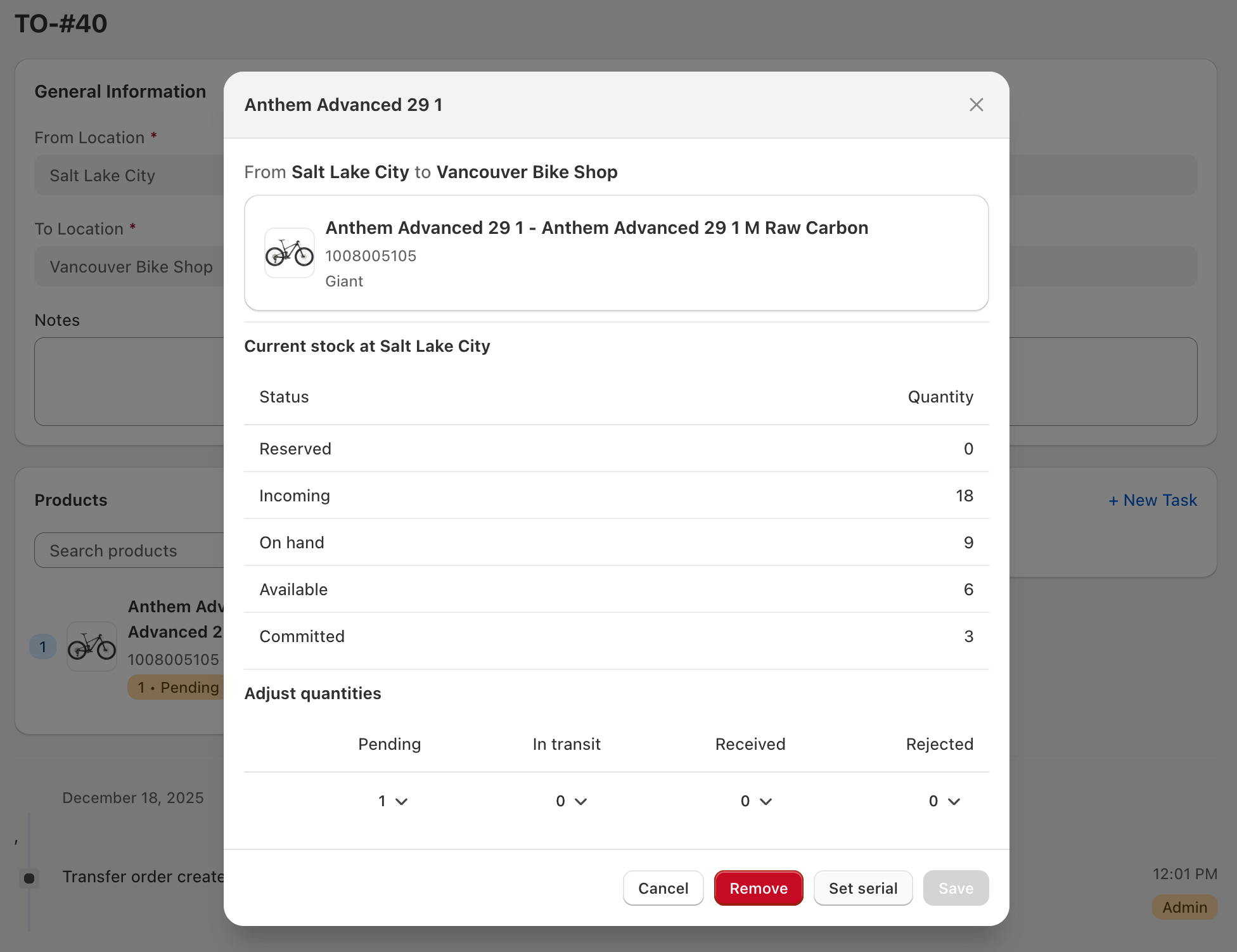
Task: Click the background product bike thumbnail
Action: pos(92,646)
